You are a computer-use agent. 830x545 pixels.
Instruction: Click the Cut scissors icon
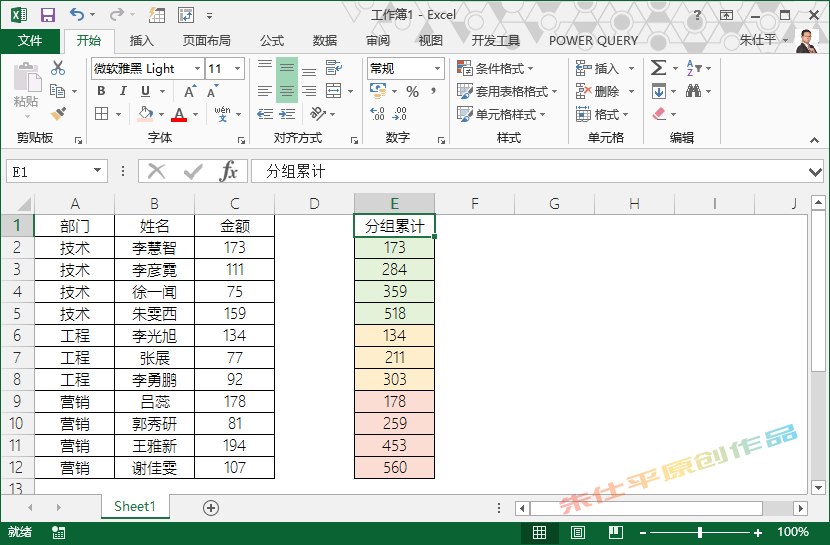tap(58, 68)
